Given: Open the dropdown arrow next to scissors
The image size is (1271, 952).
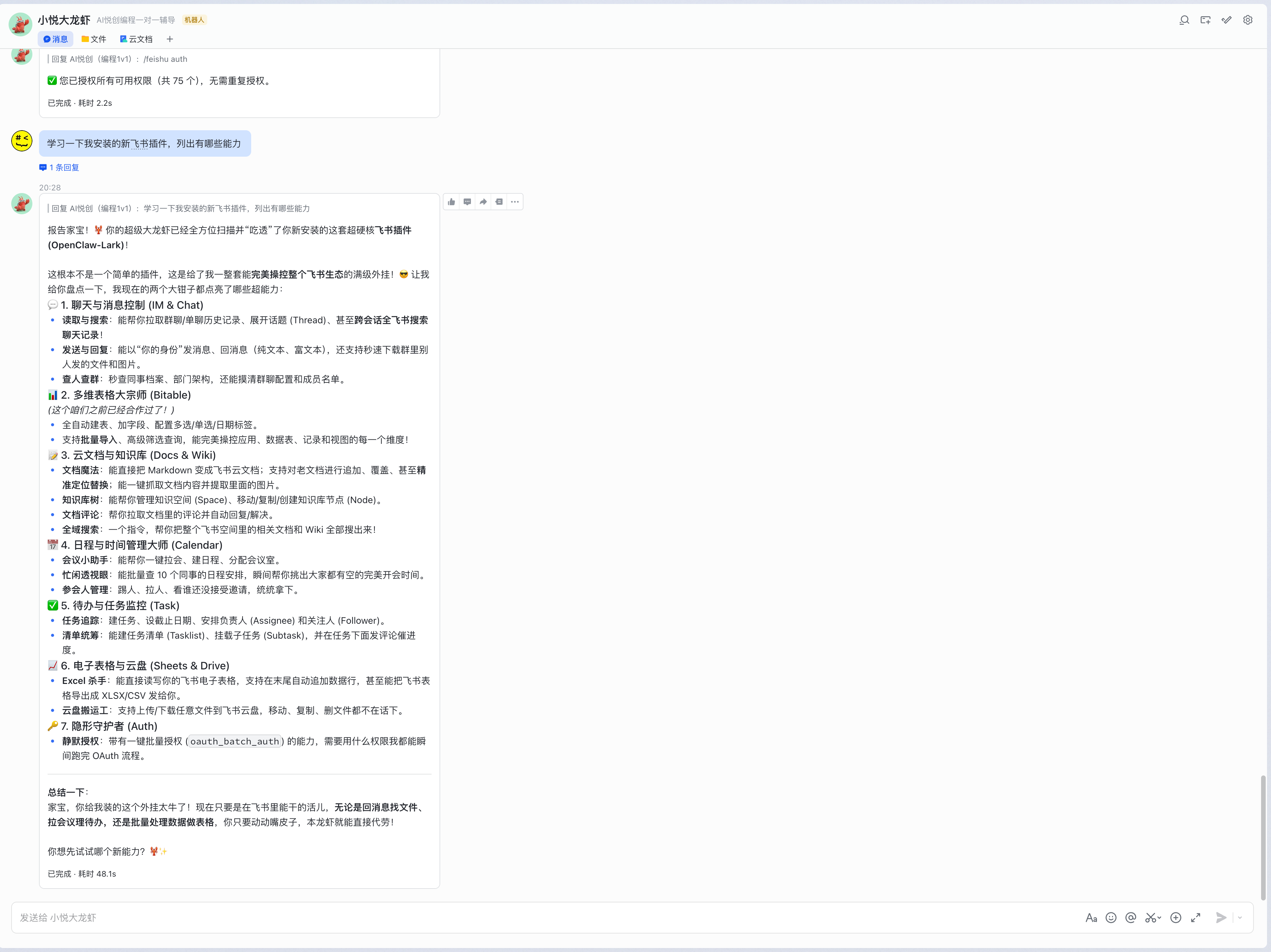Looking at the screenshot, I should (1160, 918).
